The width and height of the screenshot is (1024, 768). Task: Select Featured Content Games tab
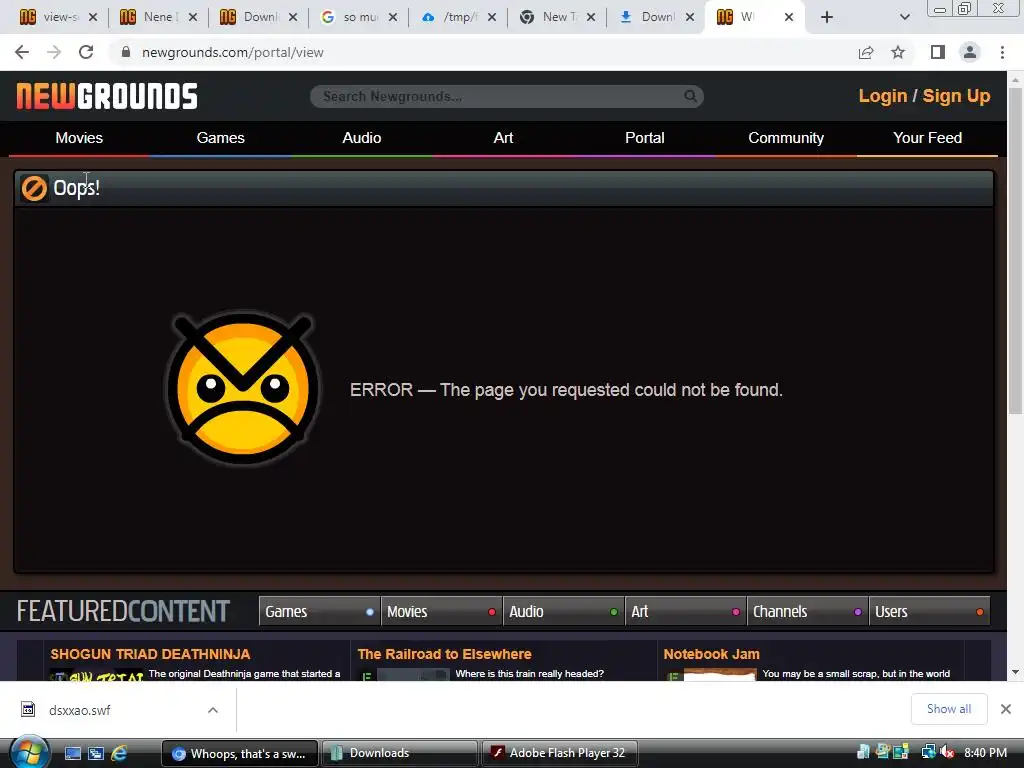pos(319,612)
